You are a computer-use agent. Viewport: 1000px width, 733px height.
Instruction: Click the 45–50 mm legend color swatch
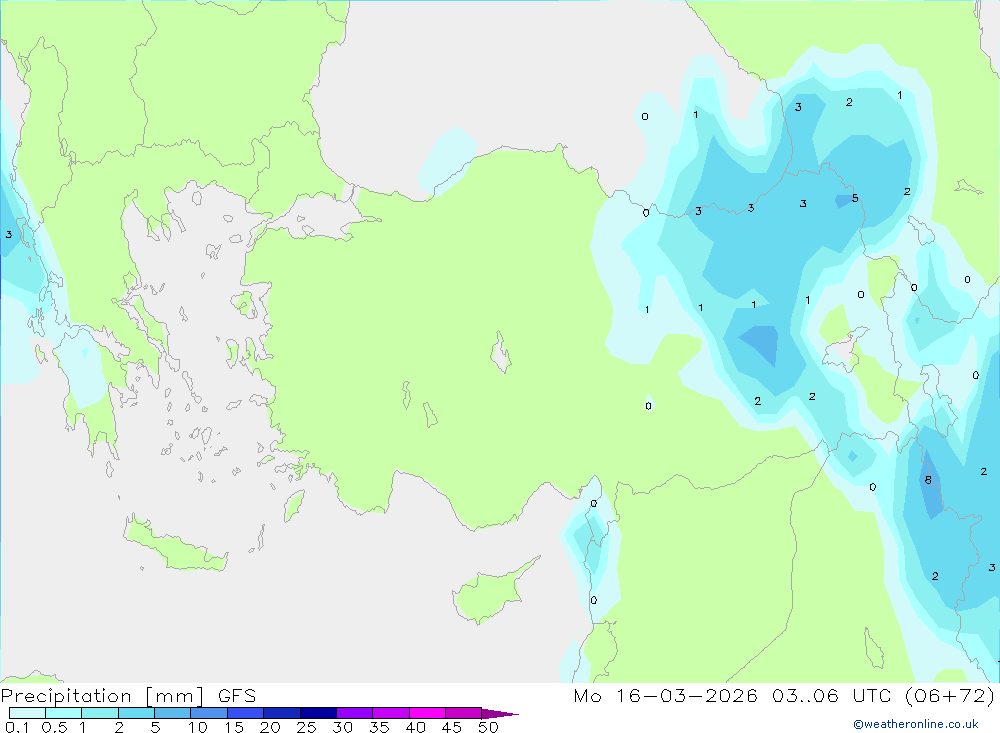(x=463, y=713)
